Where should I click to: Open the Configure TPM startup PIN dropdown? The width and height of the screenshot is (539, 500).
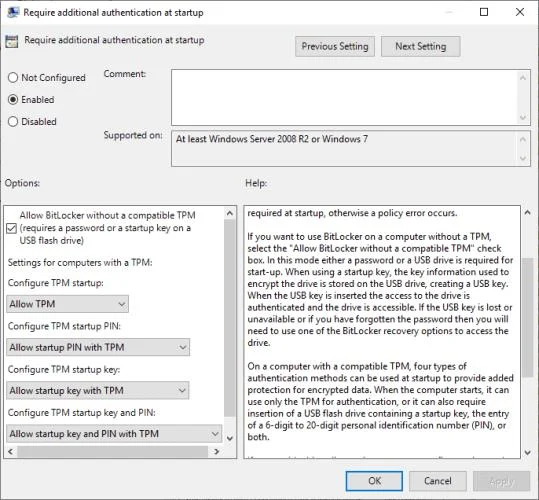(x=98, y=347)
